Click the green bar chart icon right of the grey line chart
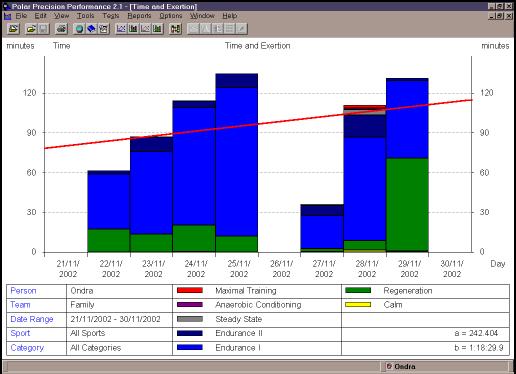This screenshot has height=374, width=516. click(157, 29)
